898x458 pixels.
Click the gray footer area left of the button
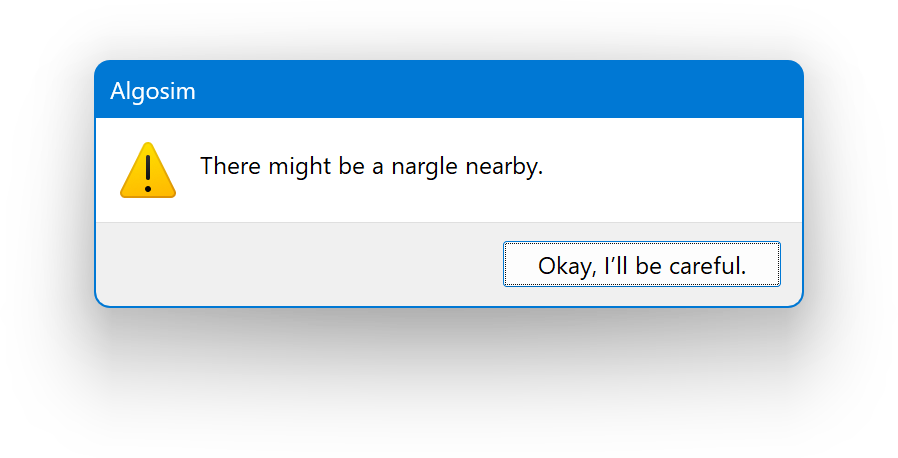click(299, 264)
